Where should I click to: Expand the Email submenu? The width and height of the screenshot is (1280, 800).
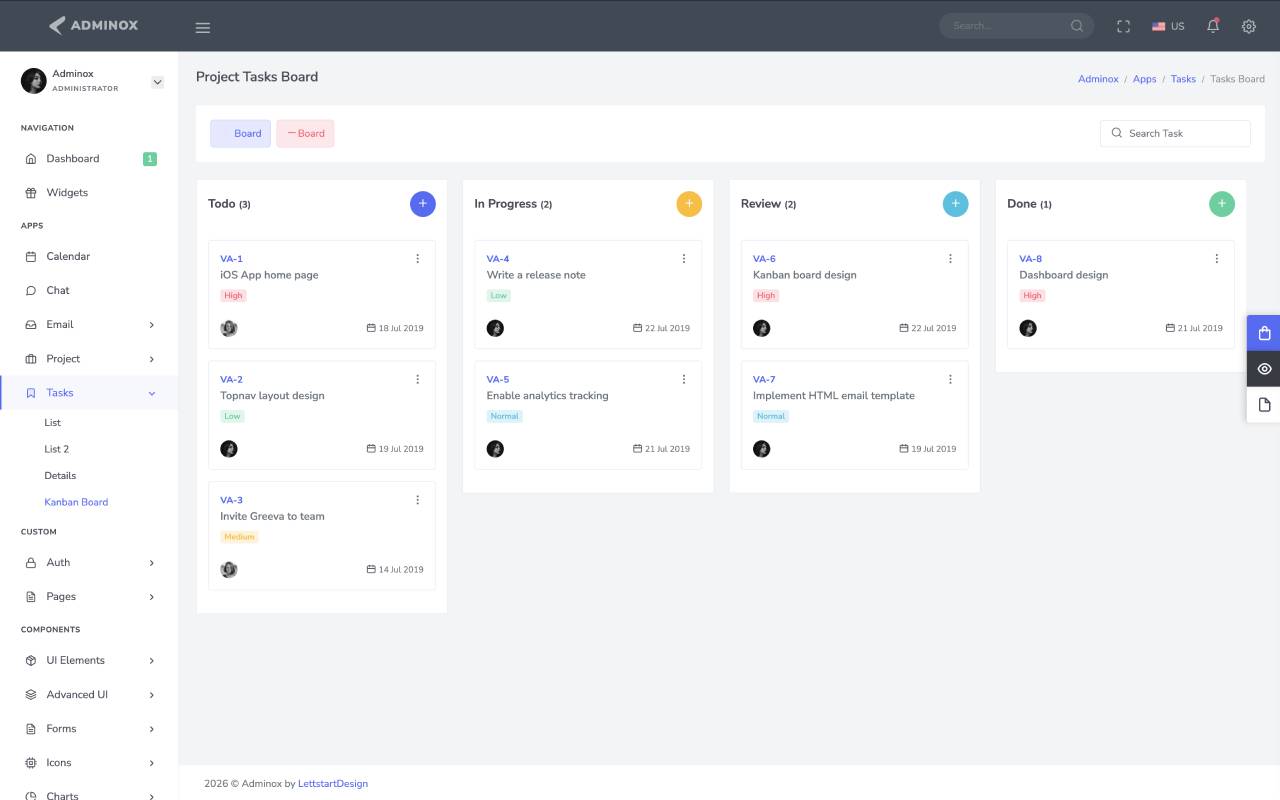pos(89,325)
